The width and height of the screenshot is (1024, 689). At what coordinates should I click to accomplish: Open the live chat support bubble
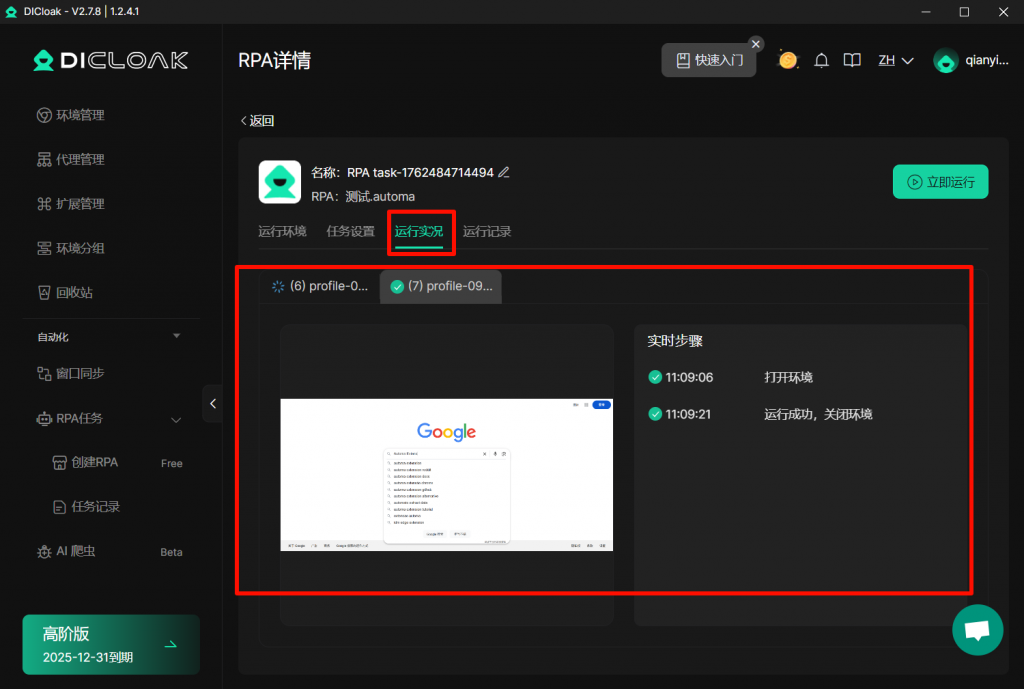click(x=977, y=630)
